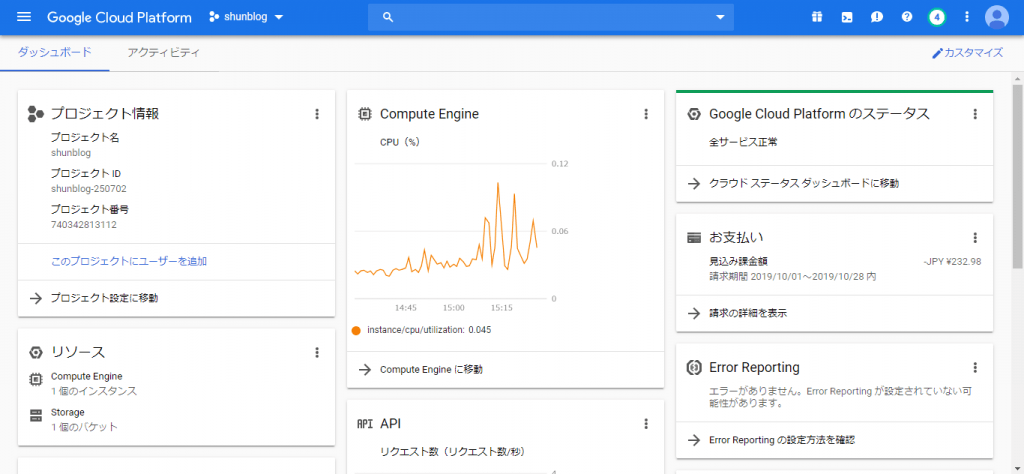The image size is (1024, 474).
Task: Click the Storage bucket icon in リソース
Action: [36, 415]
